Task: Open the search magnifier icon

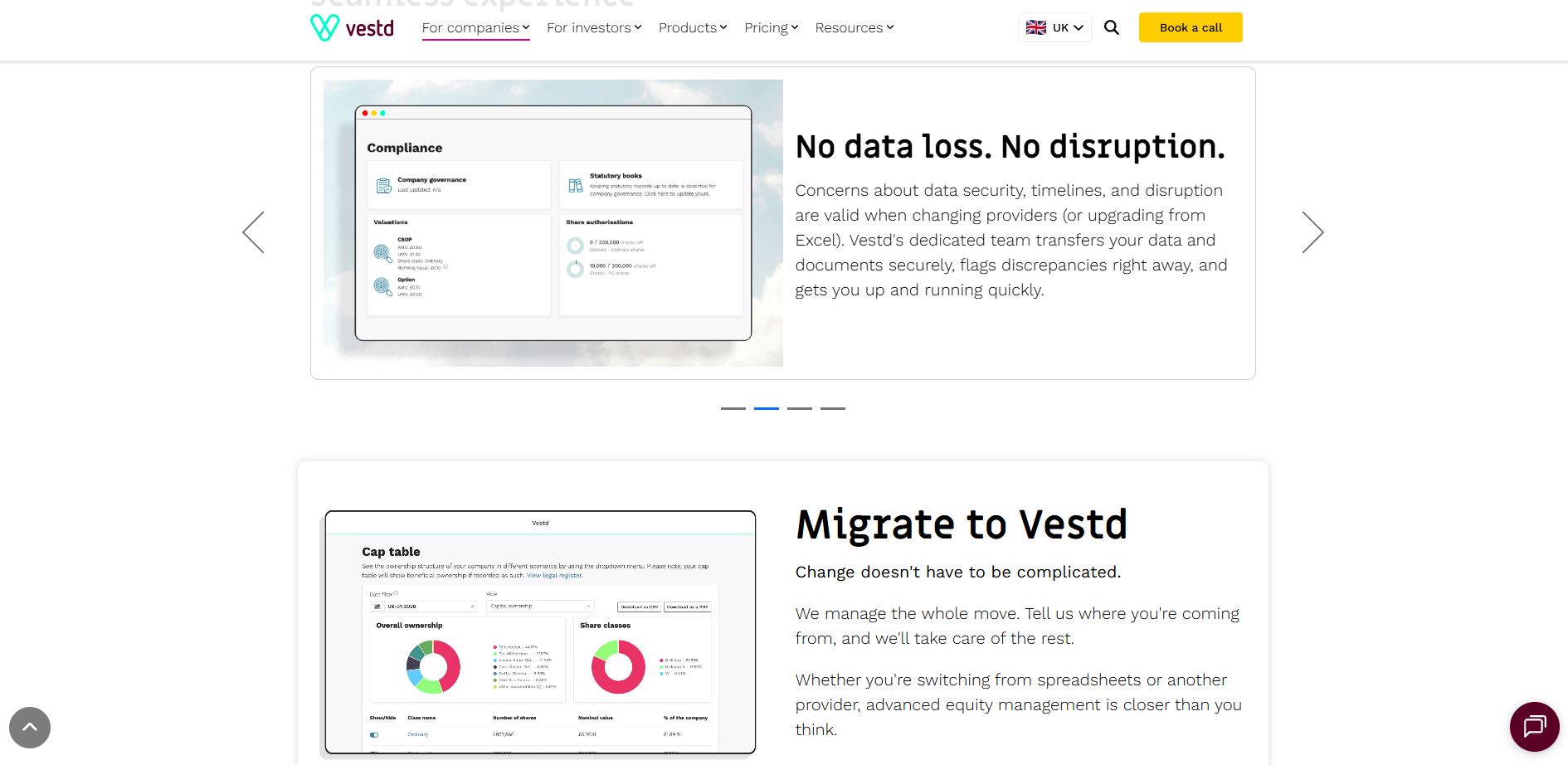Action: 1112,27
